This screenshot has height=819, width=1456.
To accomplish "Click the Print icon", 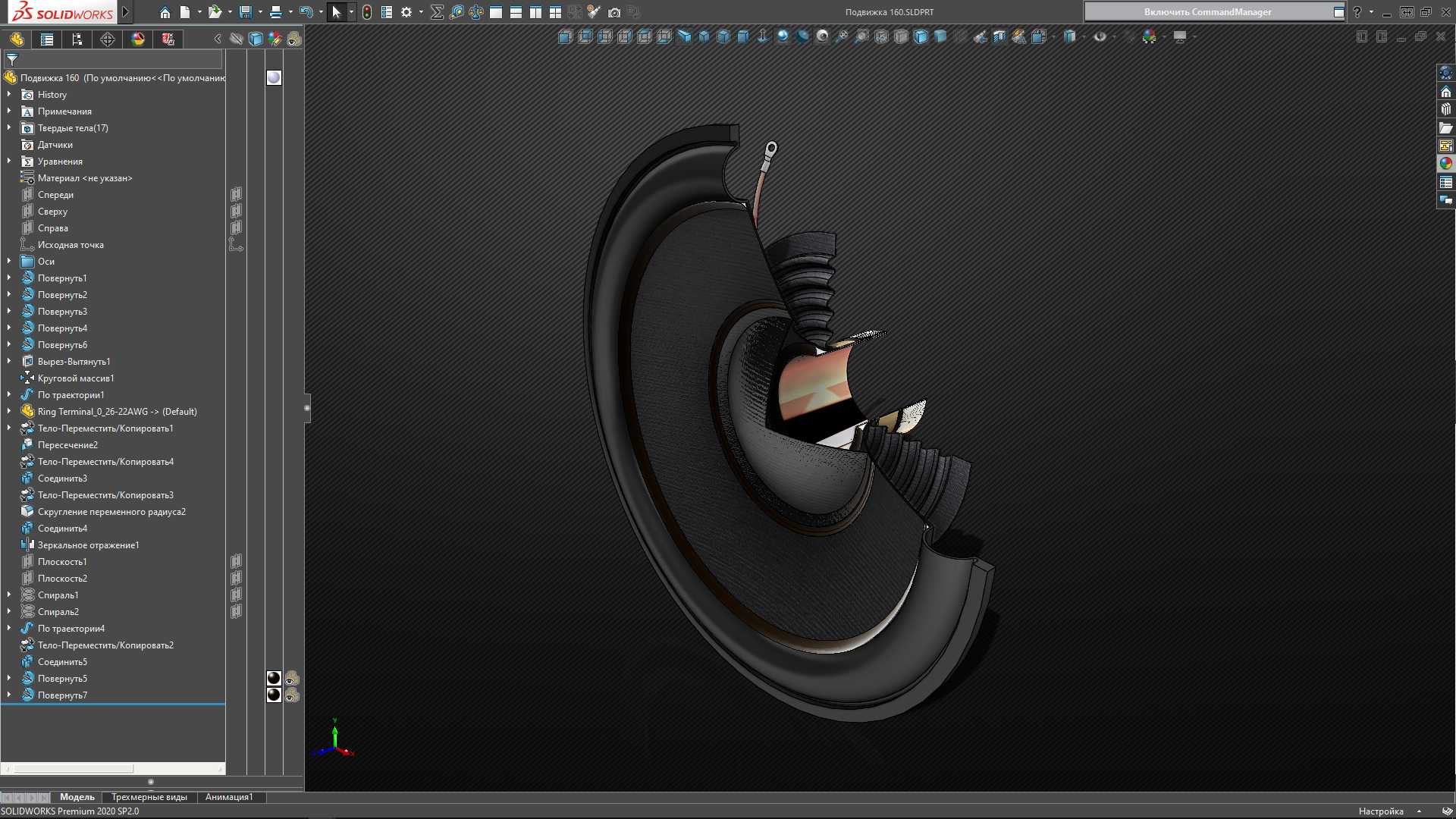I will [x=275, y=12].
